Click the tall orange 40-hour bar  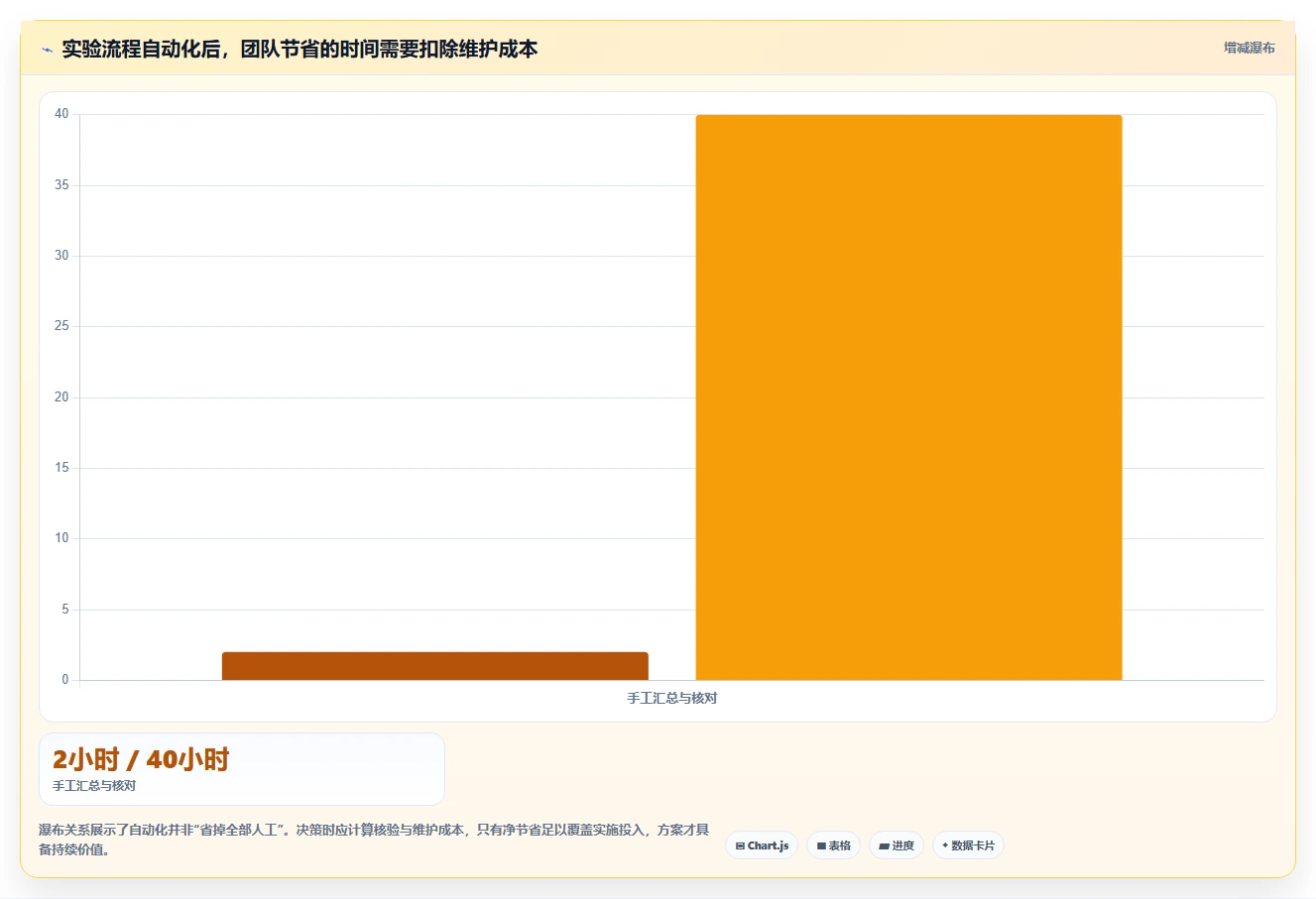click(908, 397)
